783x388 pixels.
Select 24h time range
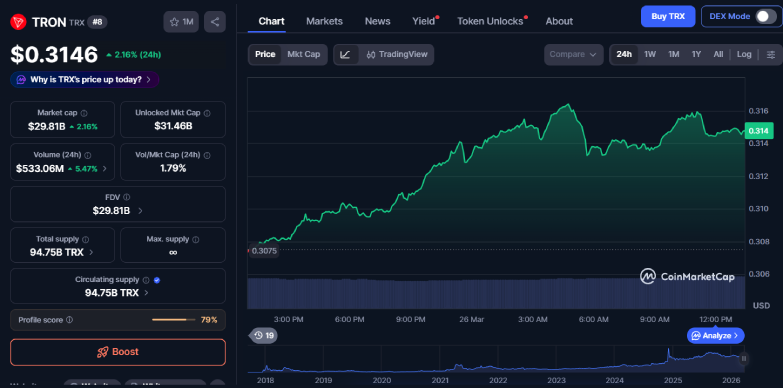point(624,54)
